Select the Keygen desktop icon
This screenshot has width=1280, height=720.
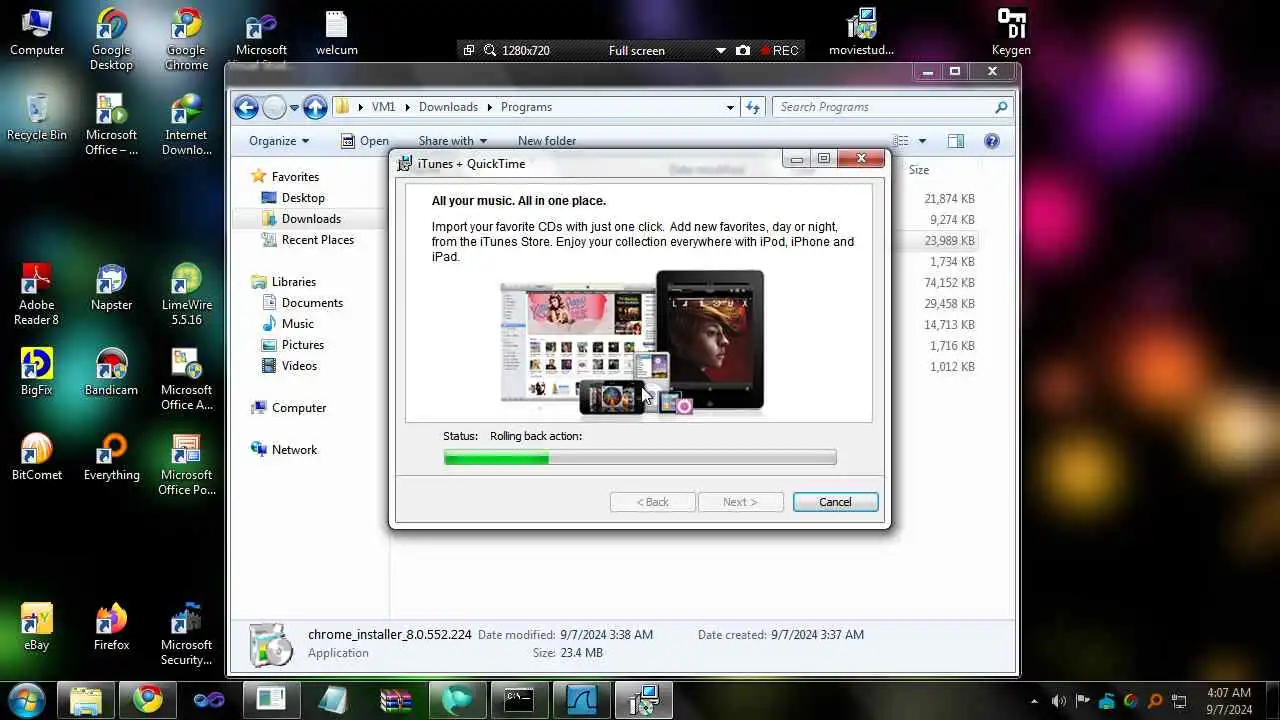tap(1011, 32)
